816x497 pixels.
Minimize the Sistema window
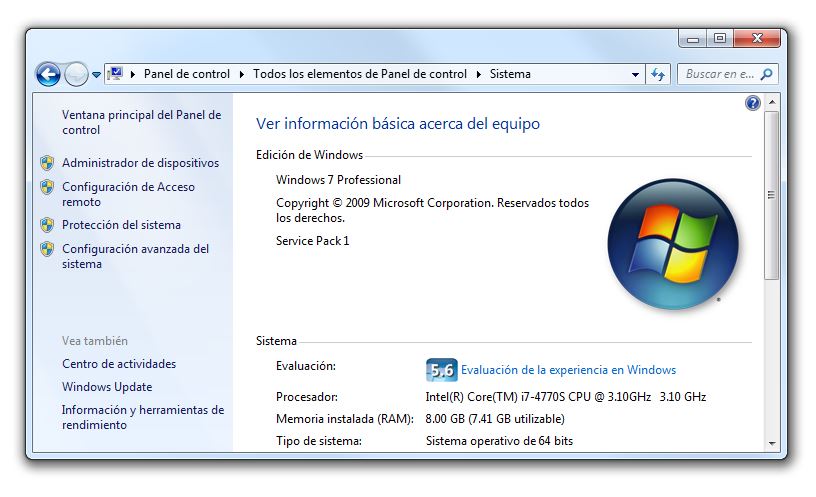pos(693,39)
